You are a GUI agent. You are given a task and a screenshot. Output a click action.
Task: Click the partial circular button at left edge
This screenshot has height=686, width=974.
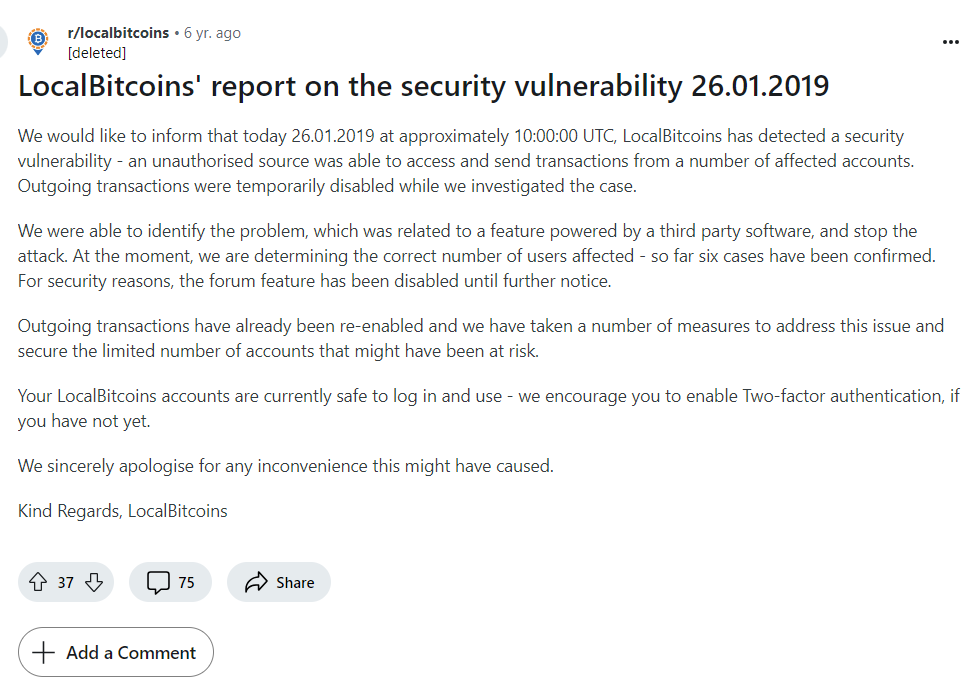(3, 42)
